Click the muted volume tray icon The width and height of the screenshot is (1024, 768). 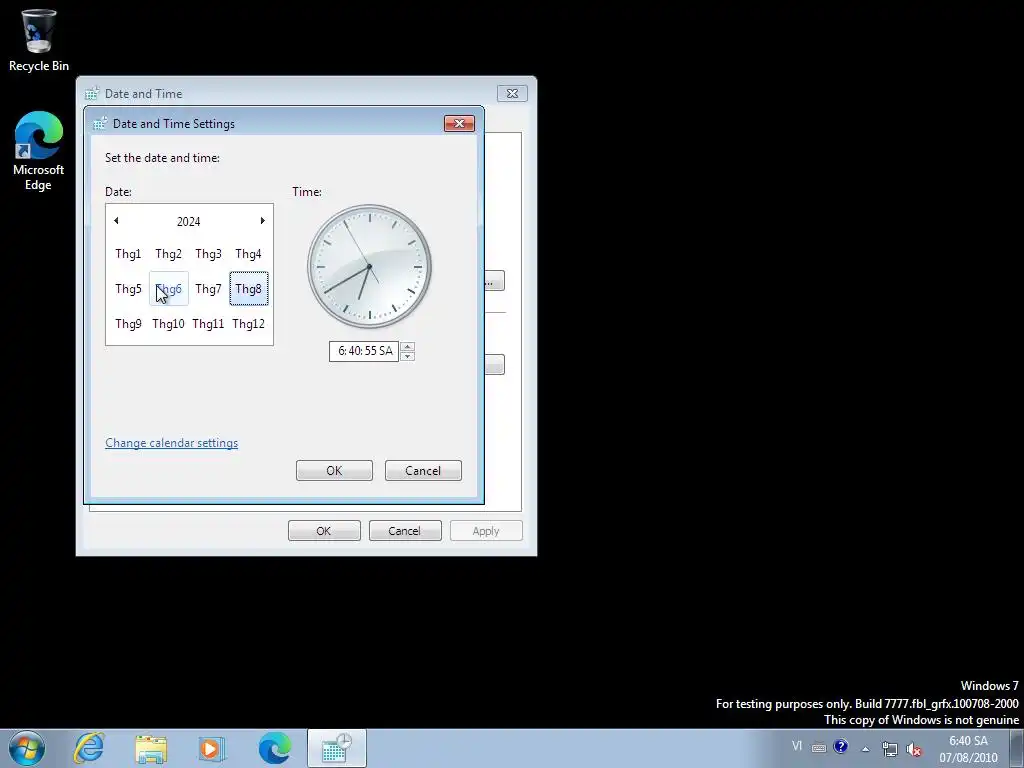(914, 750)
